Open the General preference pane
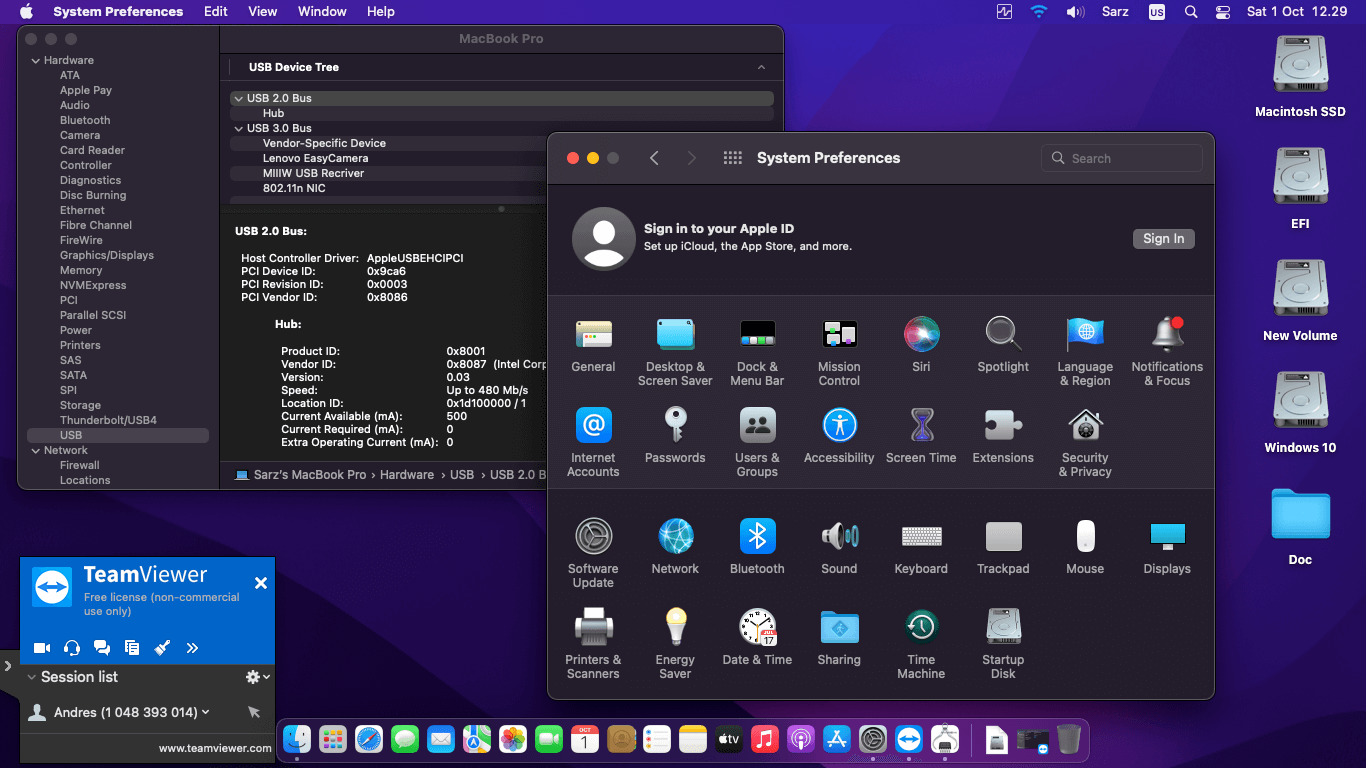The width and height of the screenshot is (1366, 768). 593,344
